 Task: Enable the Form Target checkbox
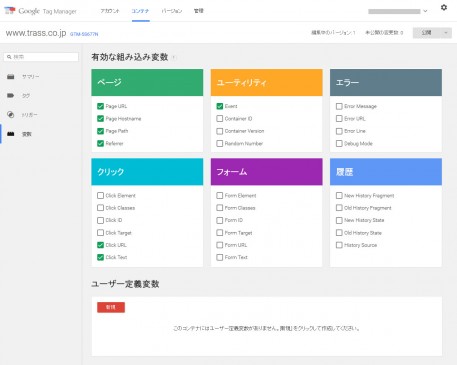[220, 232]
